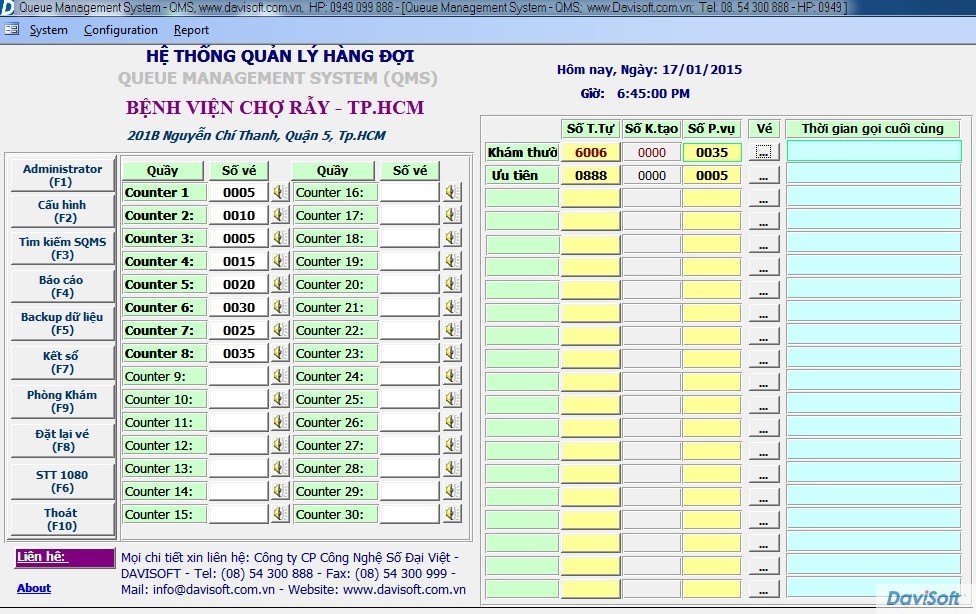Click the ... button on the Khám thườ row

click(x=765, y=152)
